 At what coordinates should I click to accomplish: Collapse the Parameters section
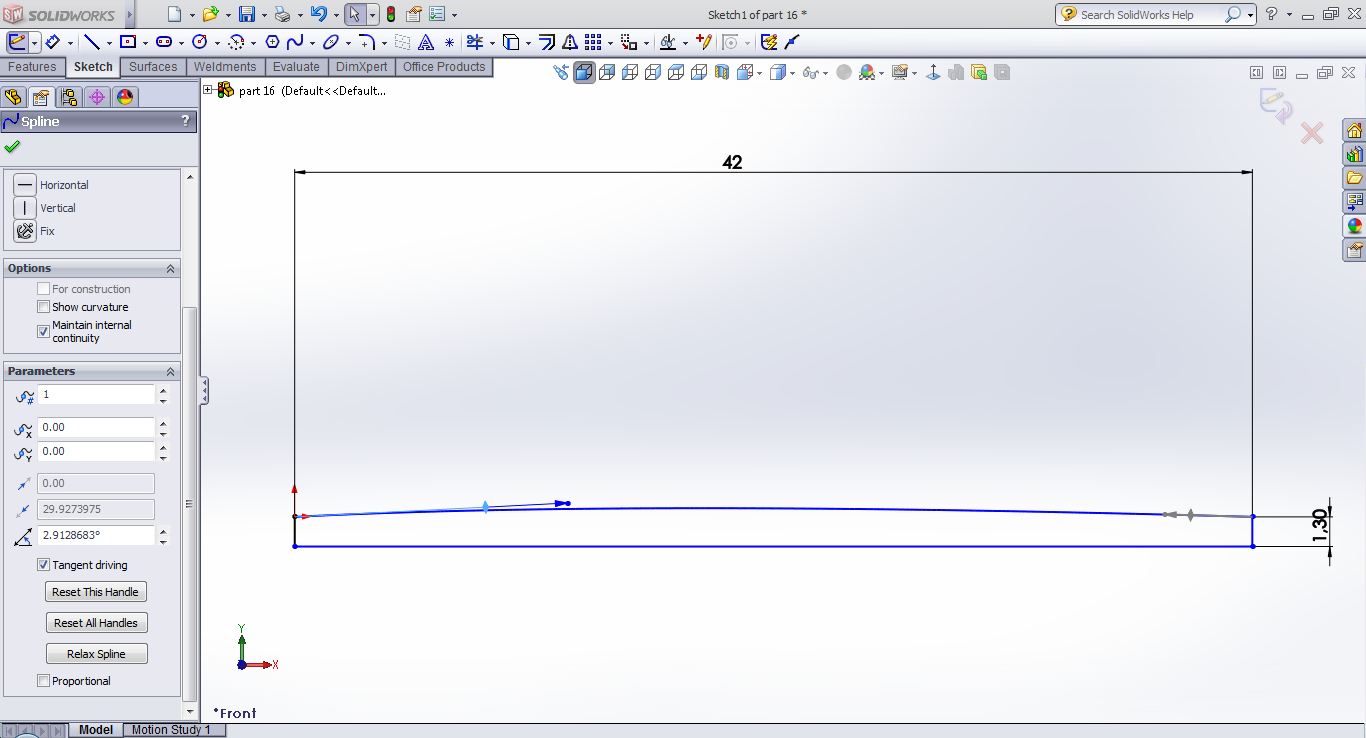point(170,371)
